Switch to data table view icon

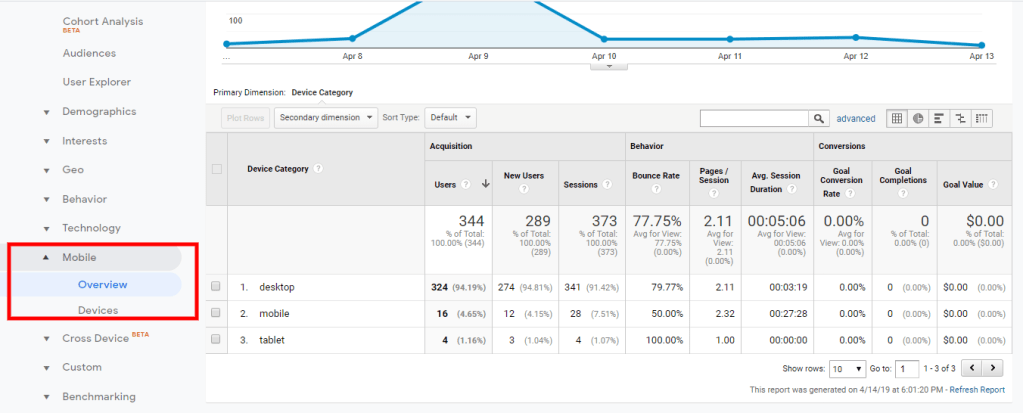(x=897, y=118)
